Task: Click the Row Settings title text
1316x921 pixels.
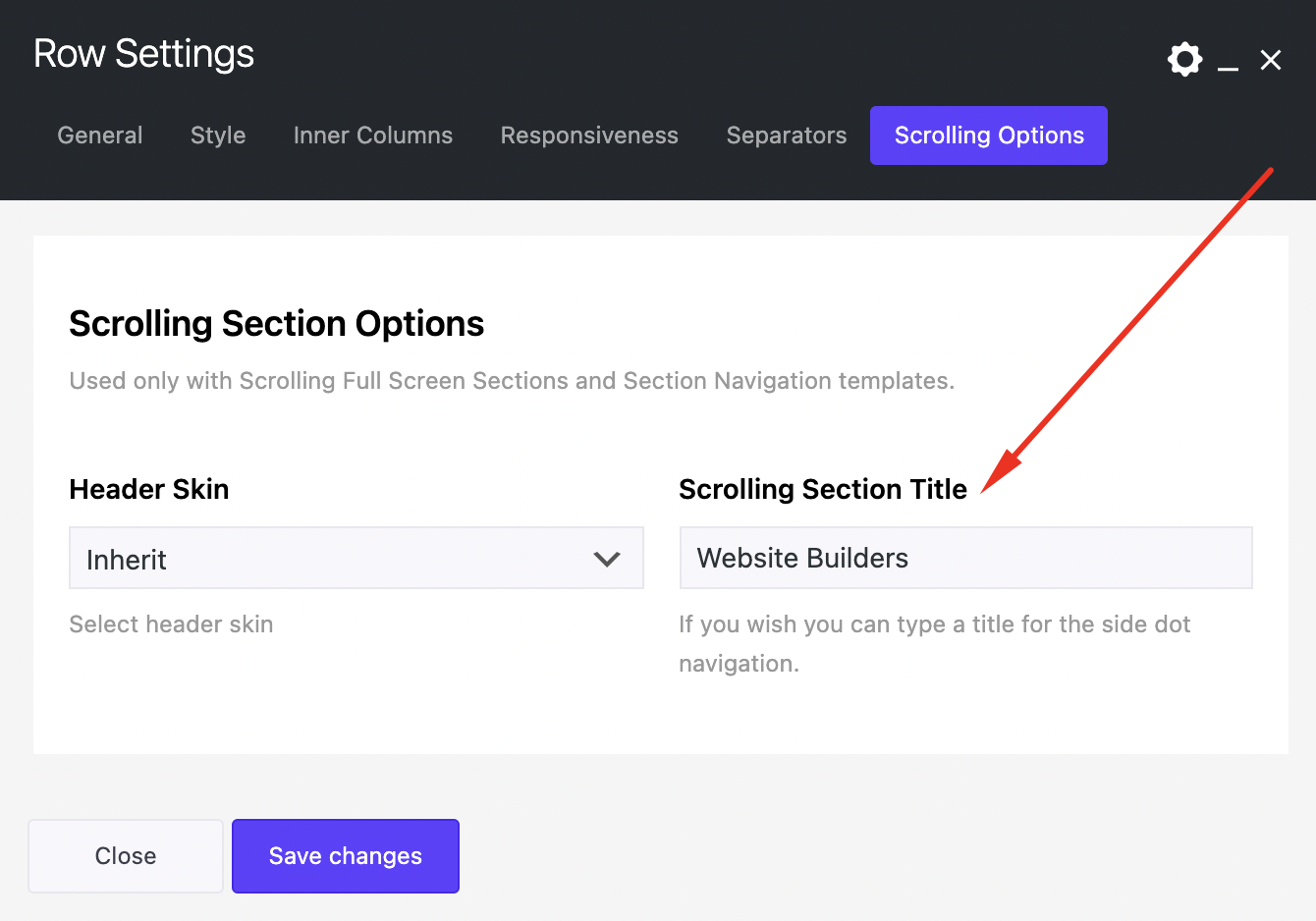Action: pos(142,53)
